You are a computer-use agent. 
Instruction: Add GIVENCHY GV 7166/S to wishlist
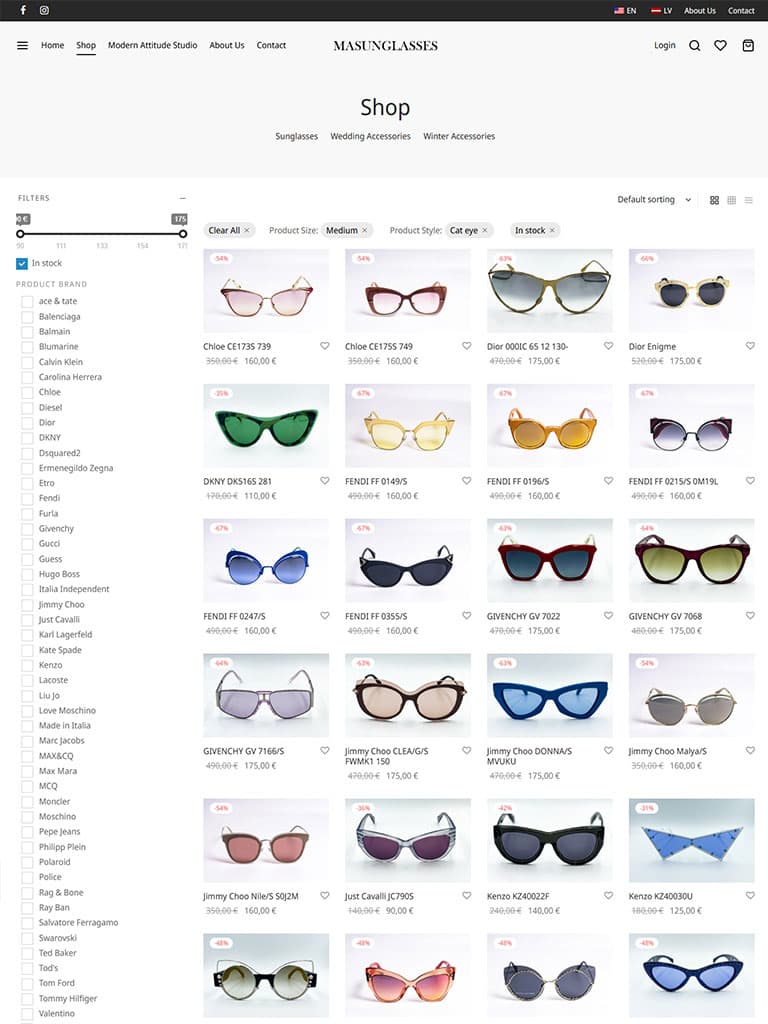coord(325,750)
